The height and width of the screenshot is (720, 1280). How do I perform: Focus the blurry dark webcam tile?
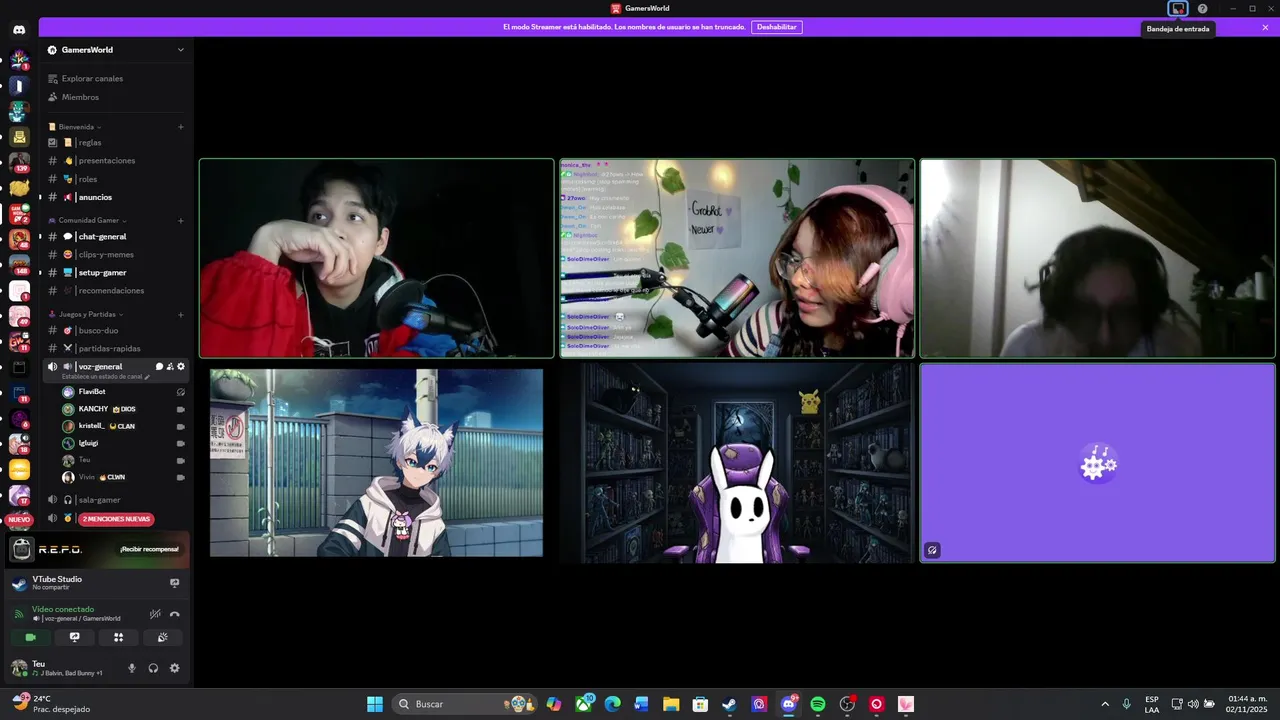(1097, 258)
